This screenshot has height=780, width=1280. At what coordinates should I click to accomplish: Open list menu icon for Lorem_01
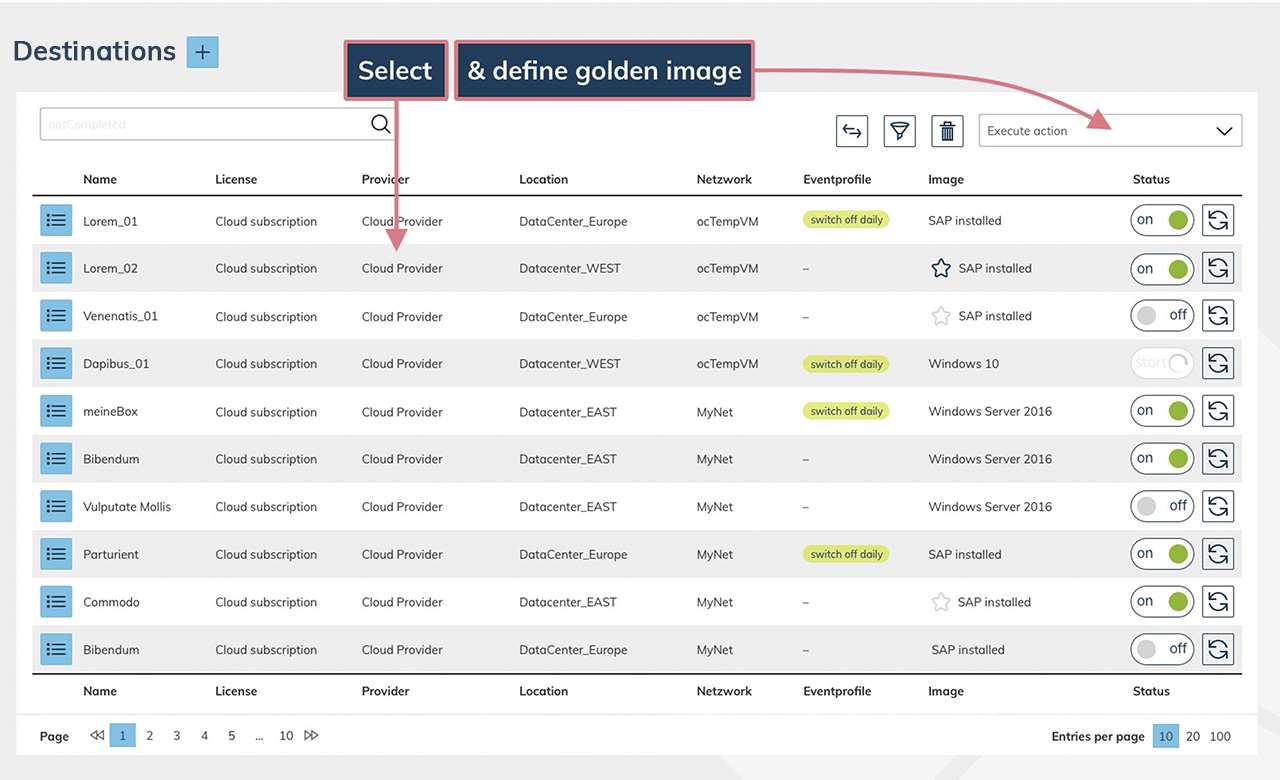pyautogui.click(x=56, y=221)
